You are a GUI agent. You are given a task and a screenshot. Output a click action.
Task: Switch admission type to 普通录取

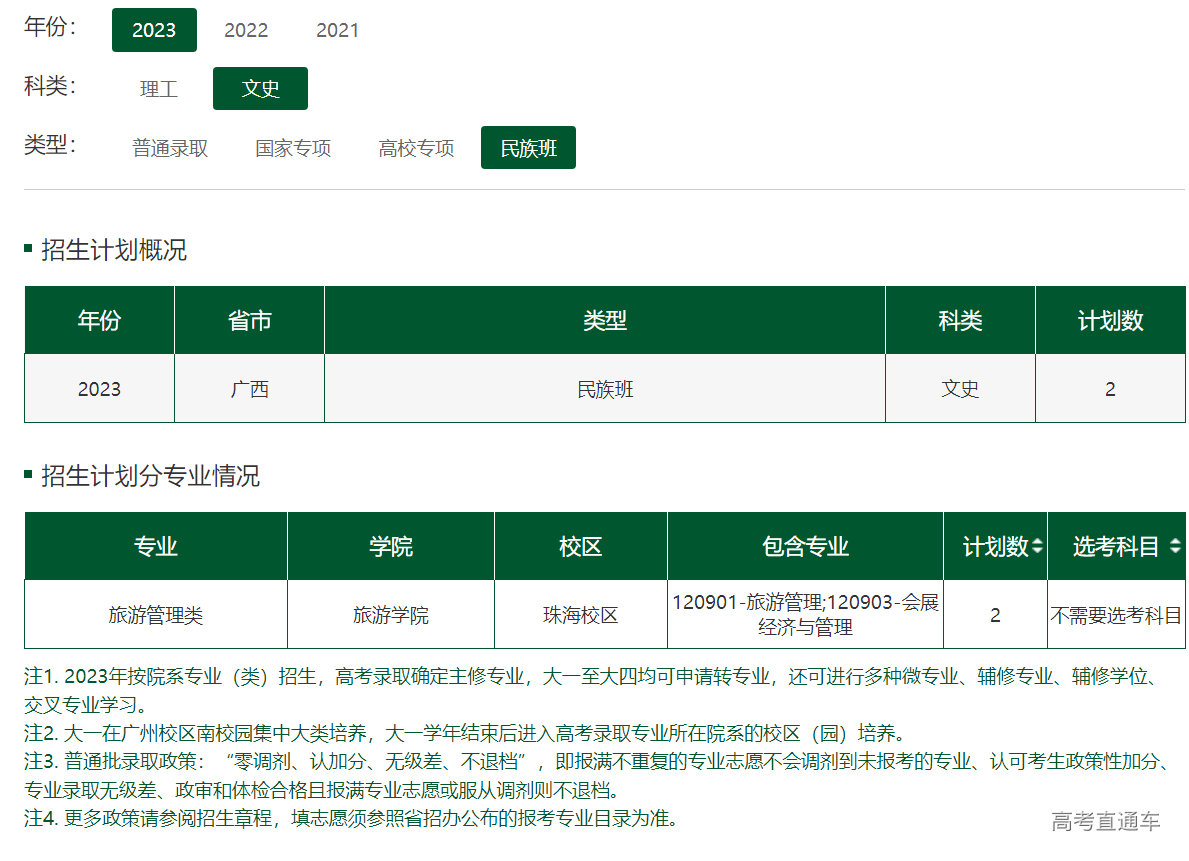click(170, 148)
